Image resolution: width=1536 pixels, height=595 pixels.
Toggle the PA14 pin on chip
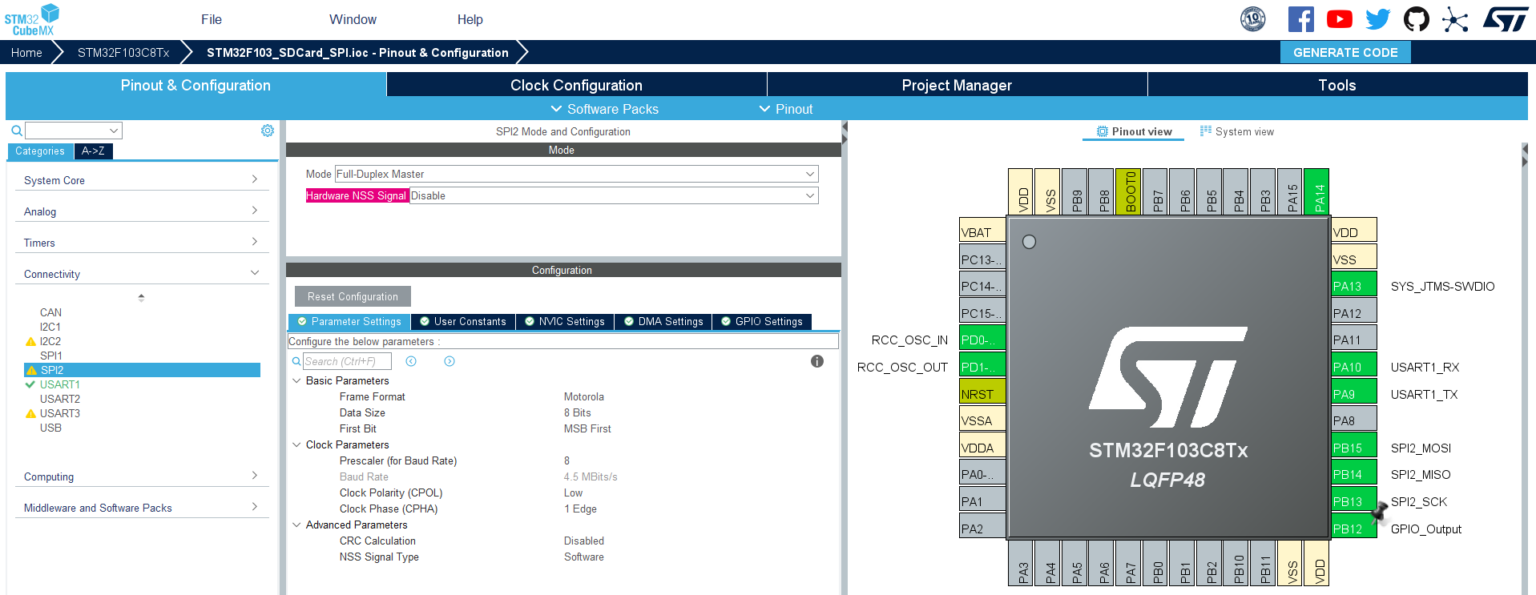coord(1319,190)
